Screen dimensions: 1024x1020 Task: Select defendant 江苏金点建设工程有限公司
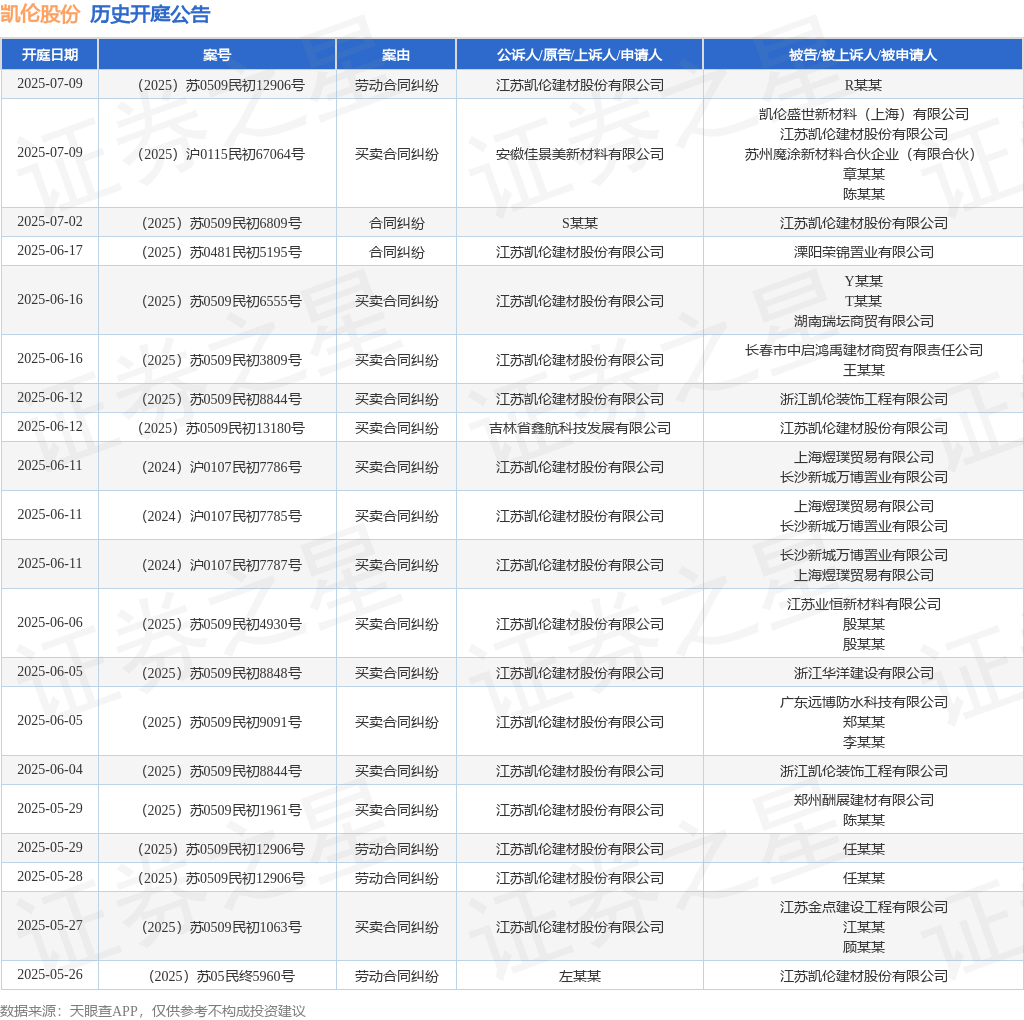[x=863, y=907]
